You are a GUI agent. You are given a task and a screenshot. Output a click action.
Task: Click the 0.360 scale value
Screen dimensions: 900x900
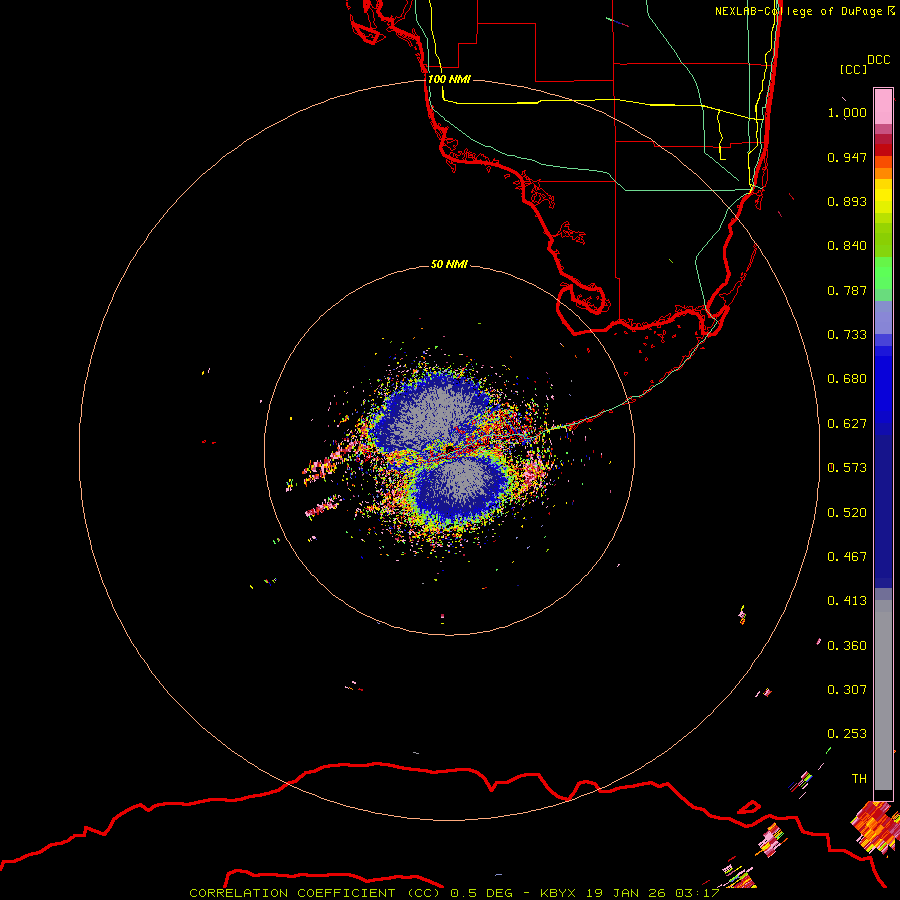point(847,646)
